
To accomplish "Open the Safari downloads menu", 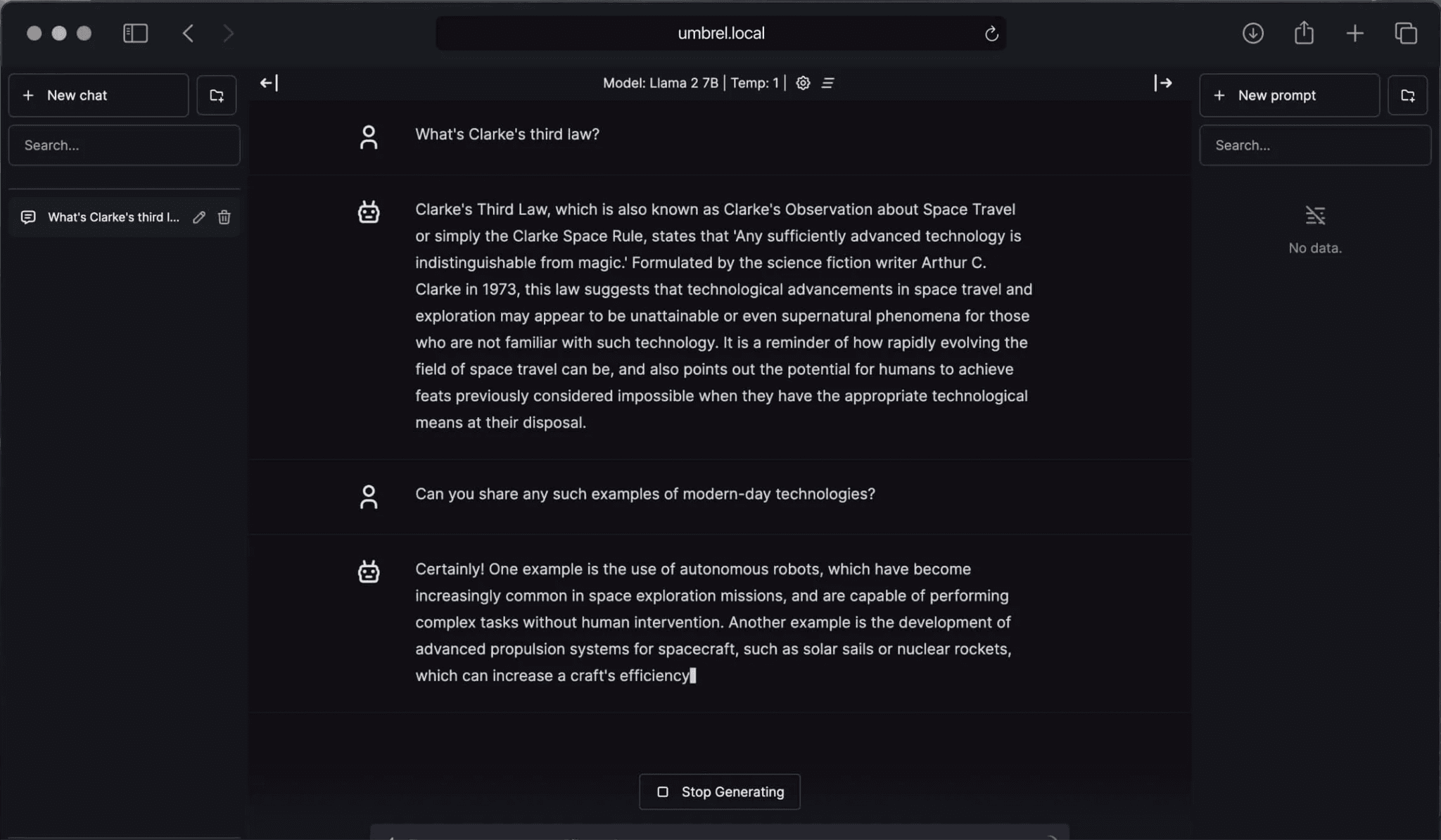I will pos(1253,32).
